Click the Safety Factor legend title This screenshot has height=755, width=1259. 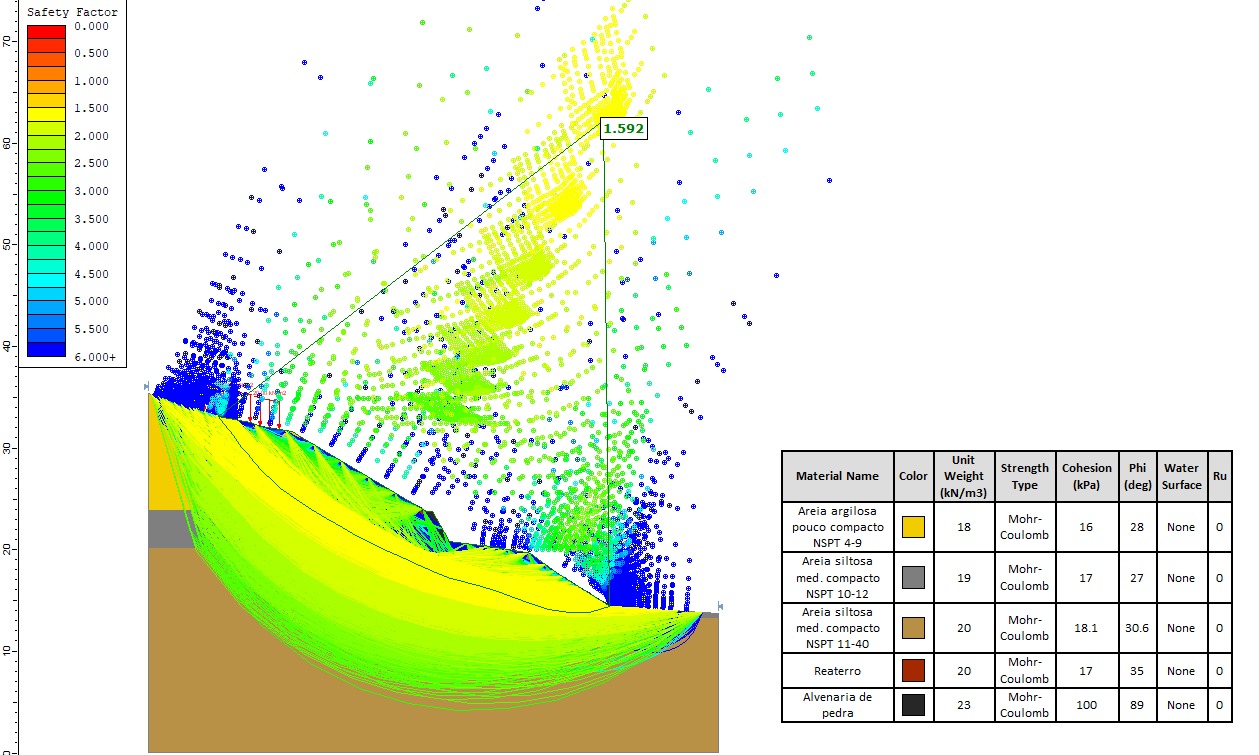(x=72, y=13)
